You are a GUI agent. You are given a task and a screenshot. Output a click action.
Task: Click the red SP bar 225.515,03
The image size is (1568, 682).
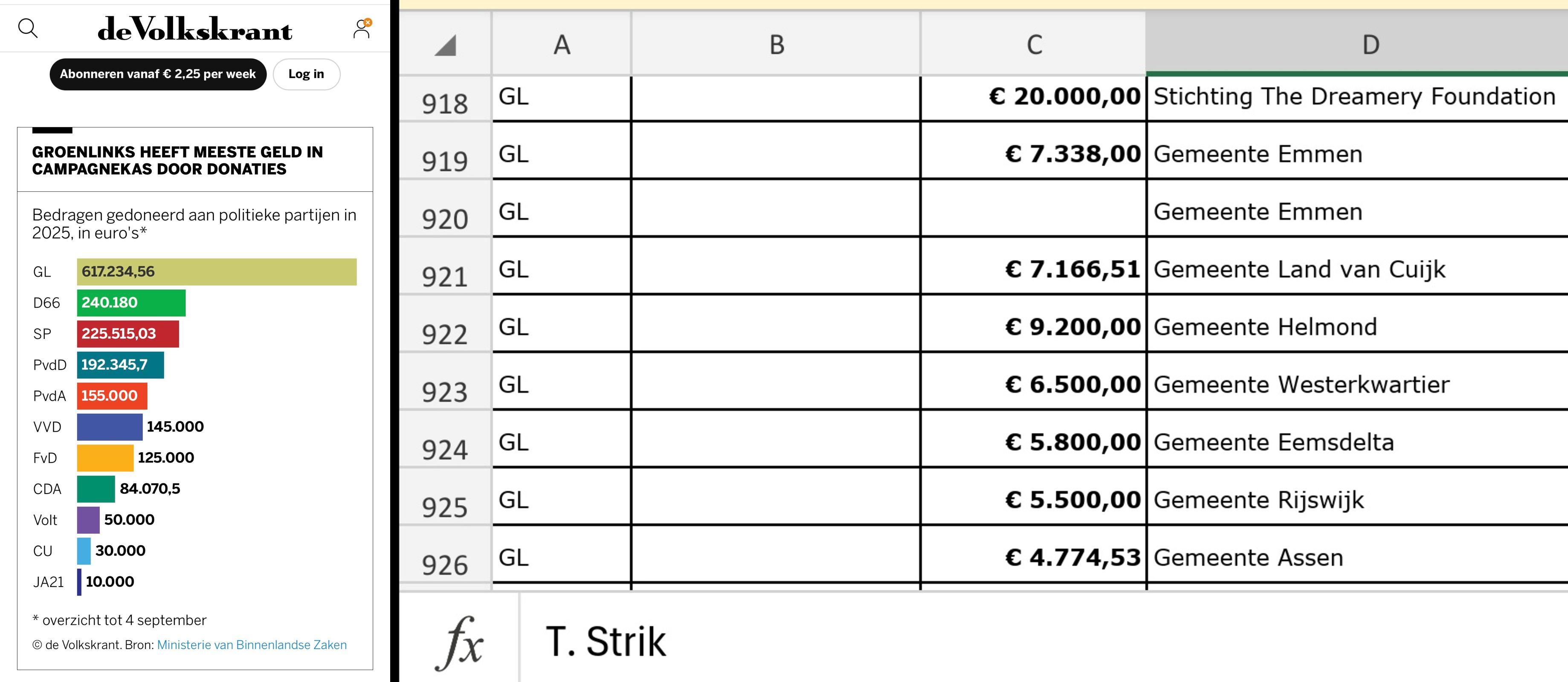128,334
